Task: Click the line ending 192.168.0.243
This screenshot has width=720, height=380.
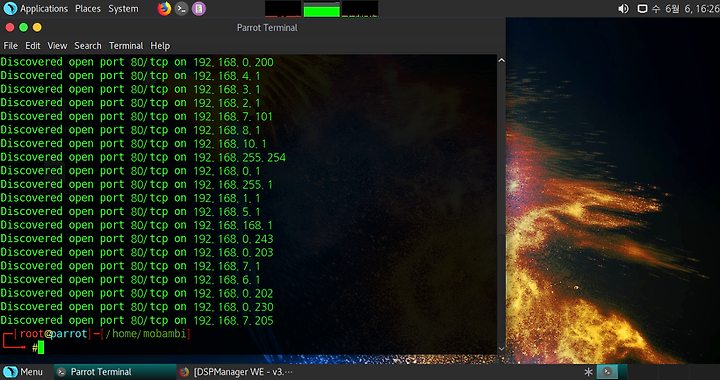Action: (137, 239)
